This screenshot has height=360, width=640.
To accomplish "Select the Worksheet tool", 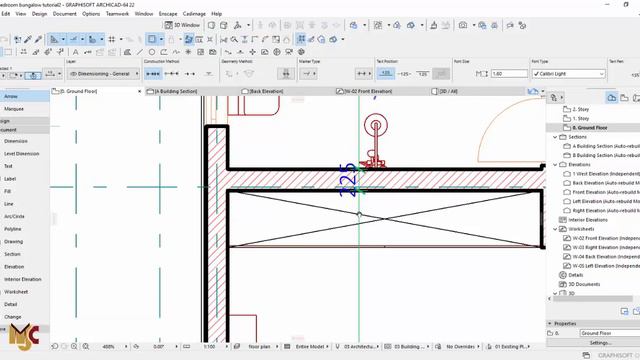I will [24, 292].
